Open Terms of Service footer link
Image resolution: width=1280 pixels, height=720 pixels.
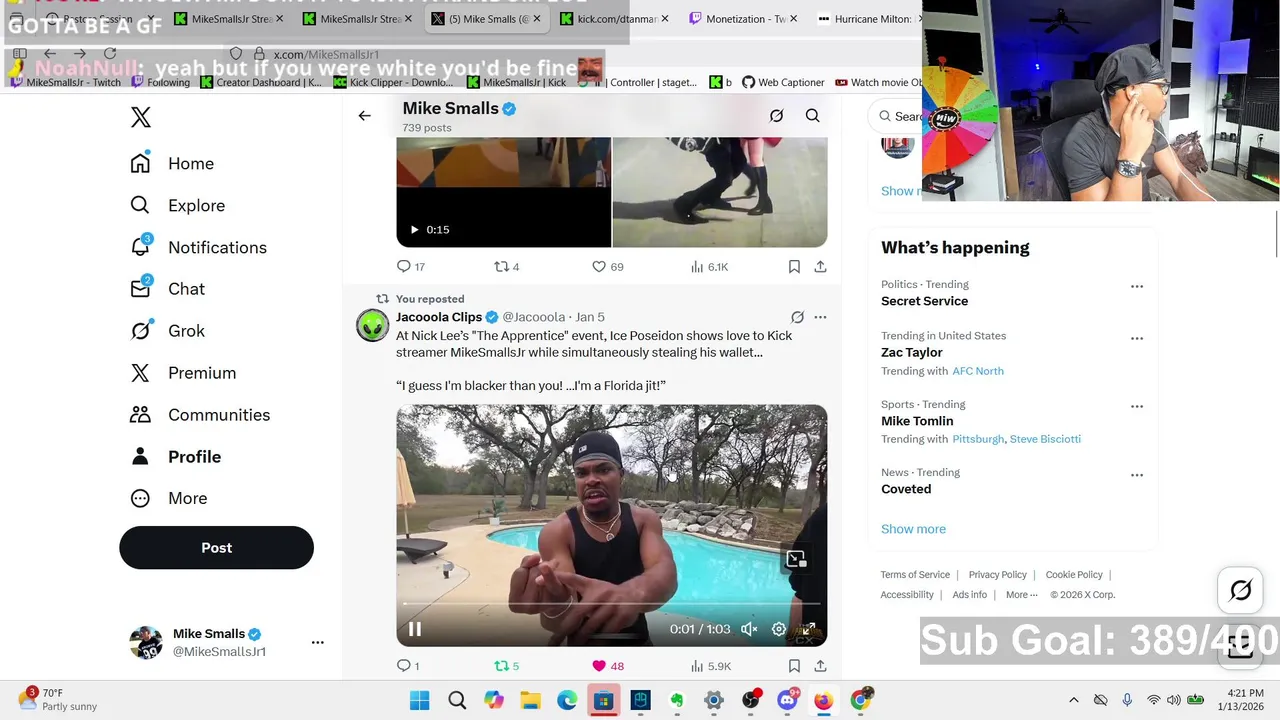[x=915, y=575]
